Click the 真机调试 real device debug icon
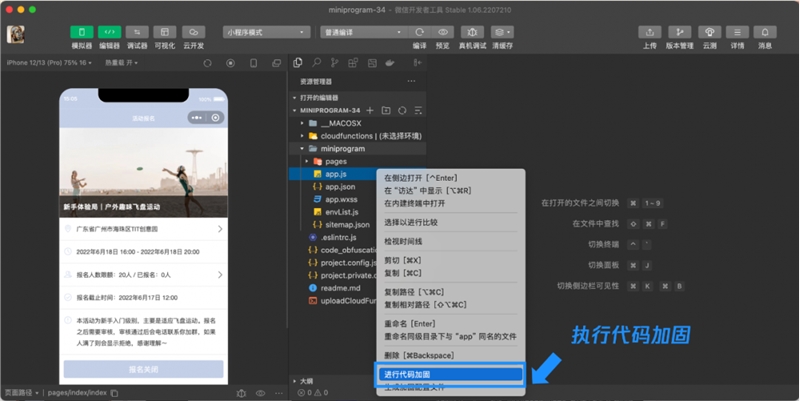800x401 pixels. coord(474,32)
